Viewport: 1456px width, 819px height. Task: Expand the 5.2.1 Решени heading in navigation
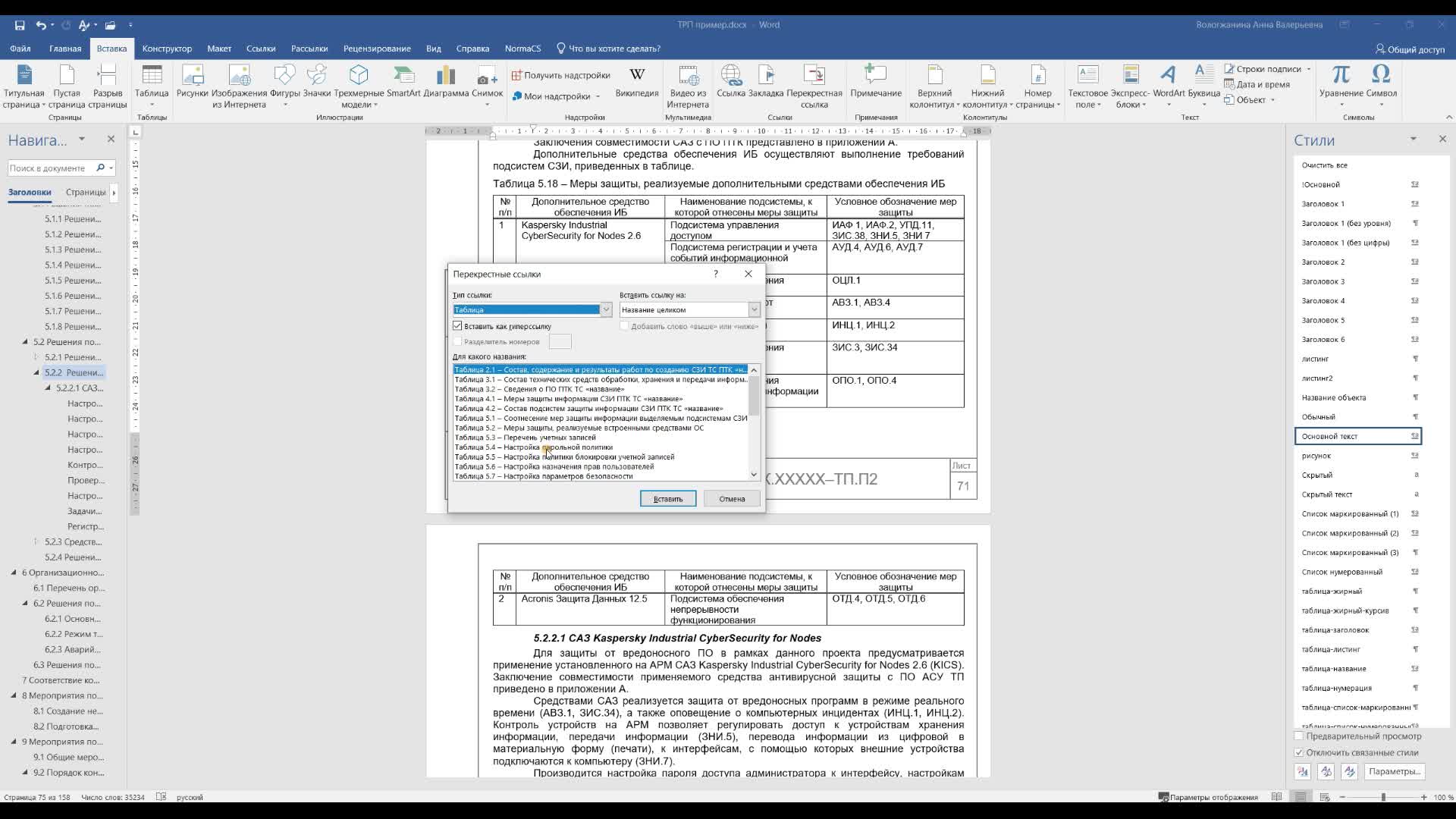click(x=36, y=357)
